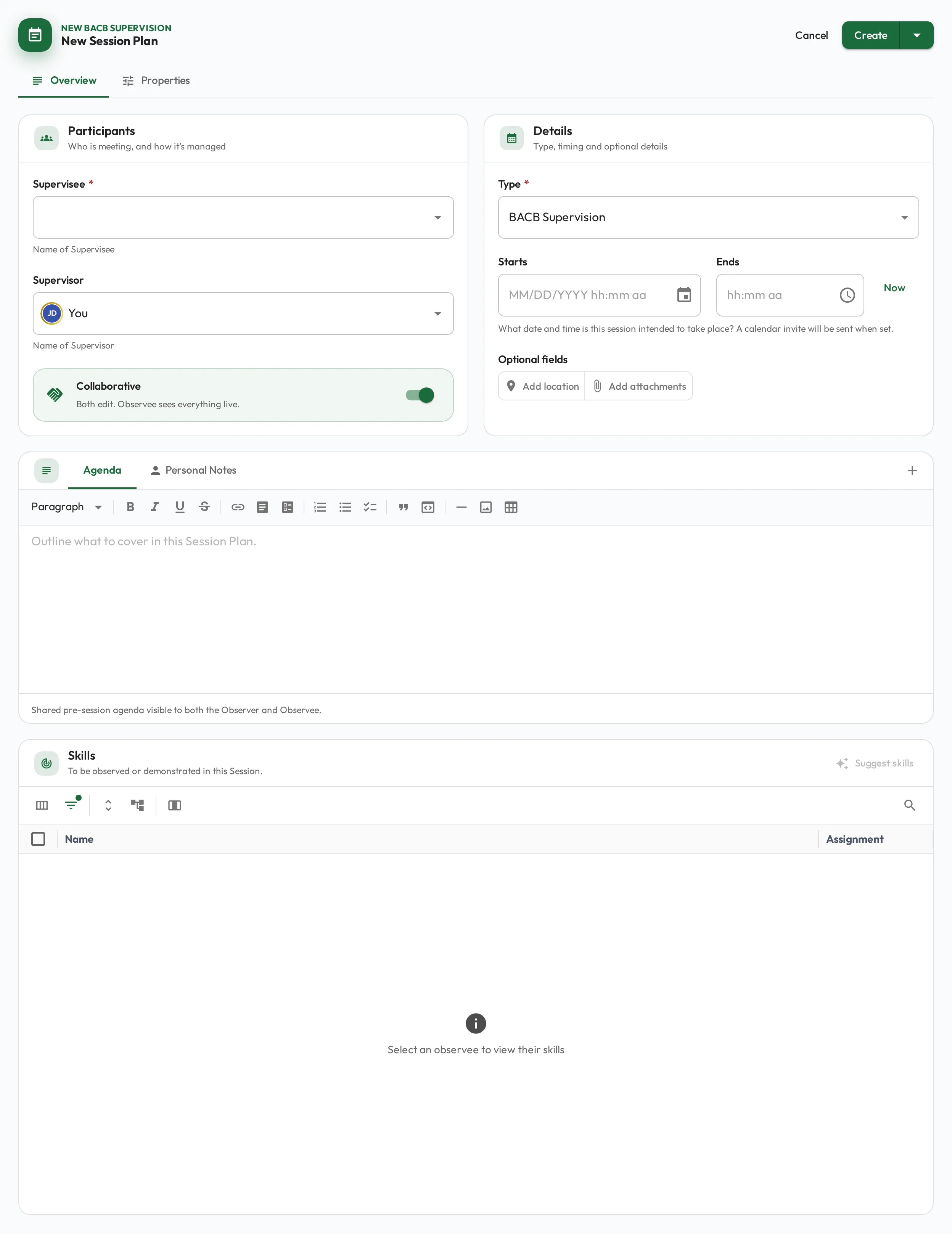Expand or collapse all skills rows

[x=108, y=805]
